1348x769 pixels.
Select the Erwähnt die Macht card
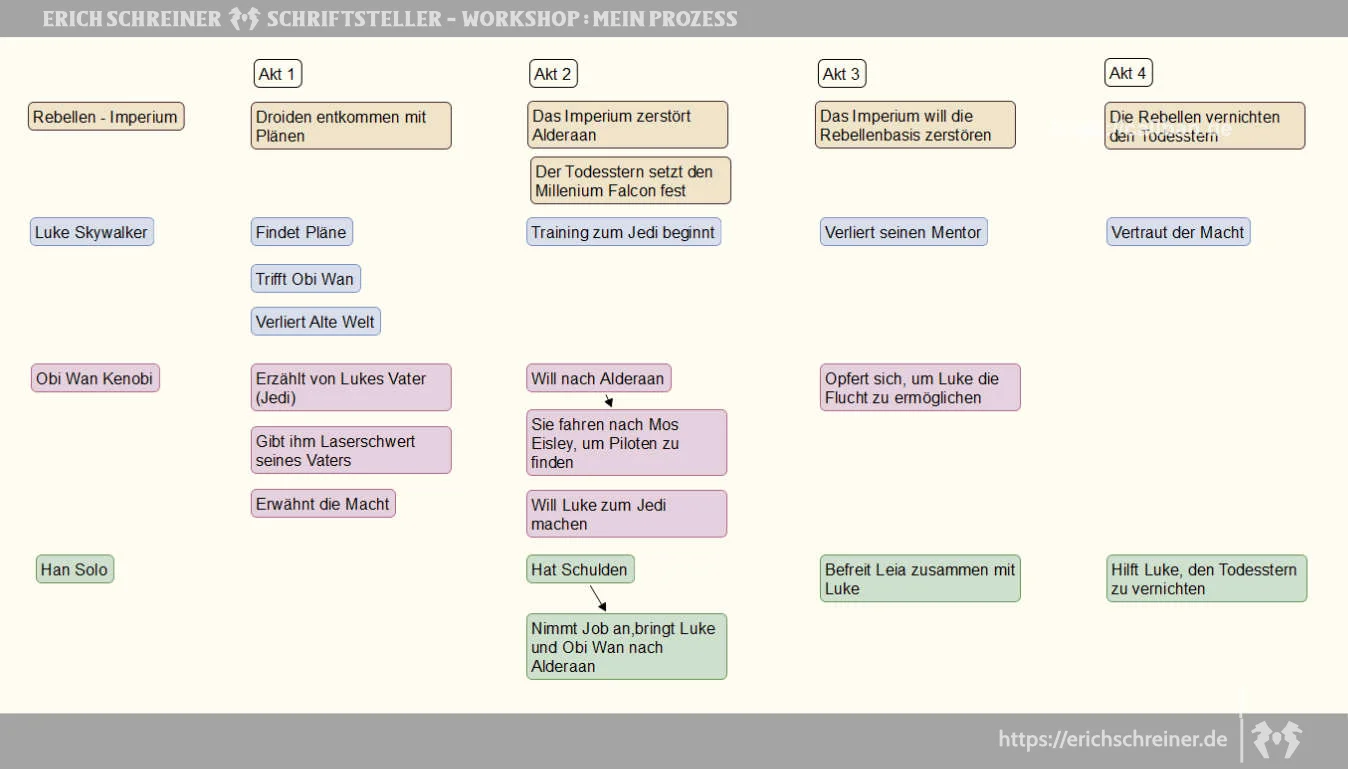(x=323, y=504)
